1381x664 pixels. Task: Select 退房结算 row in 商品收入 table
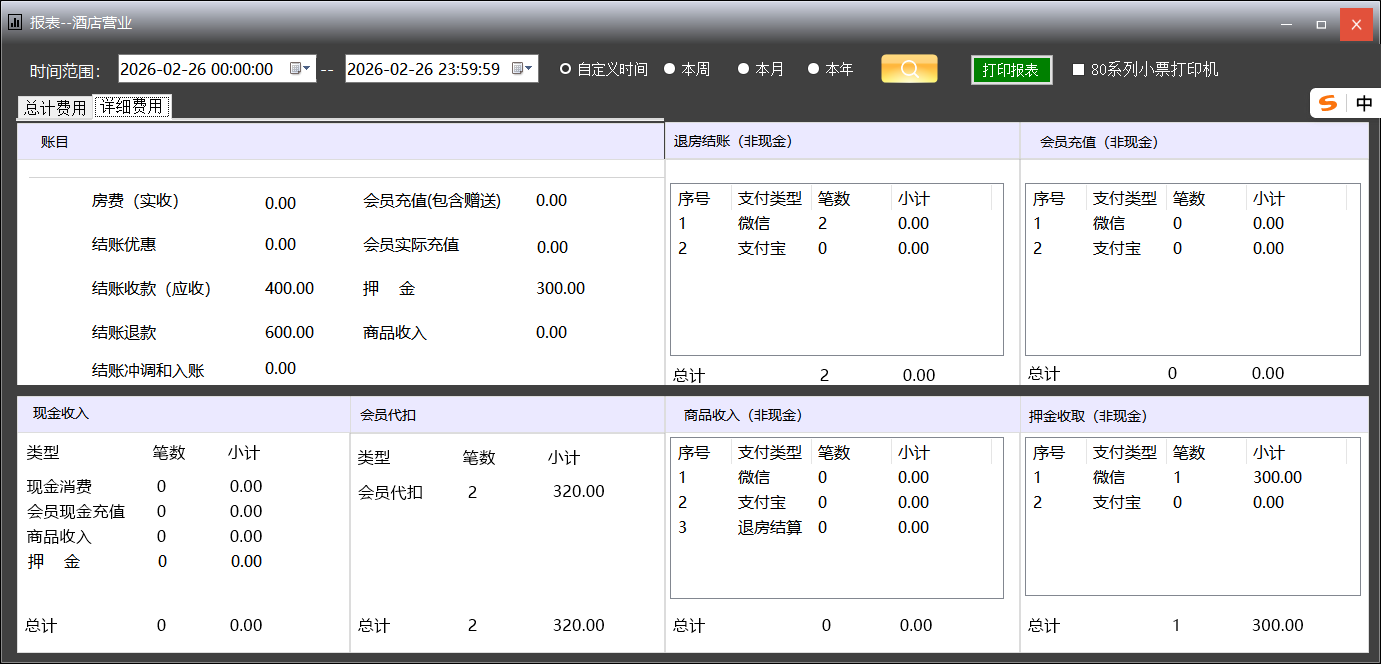point(769,527)
